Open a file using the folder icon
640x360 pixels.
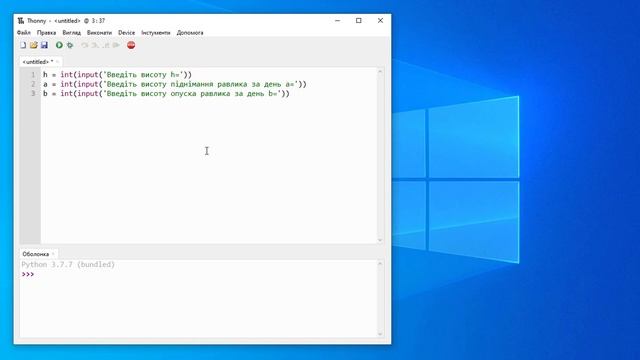pyautogui.click(x=34, y=45)
